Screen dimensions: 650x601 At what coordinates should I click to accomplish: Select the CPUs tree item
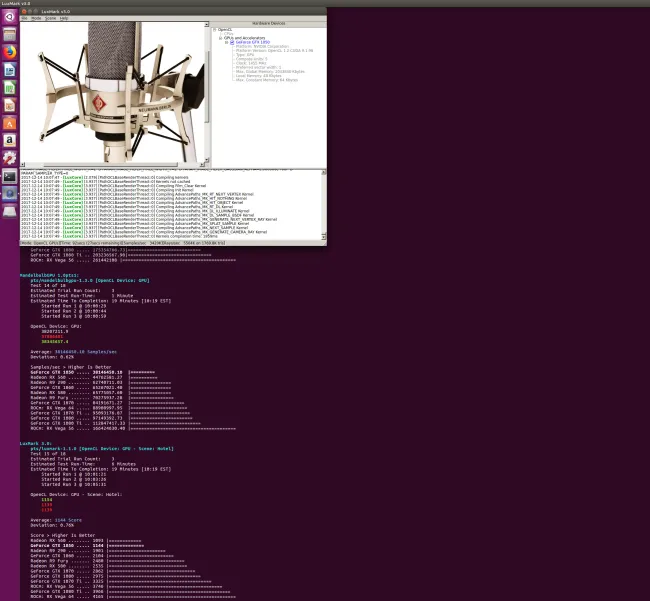(228, 34)
